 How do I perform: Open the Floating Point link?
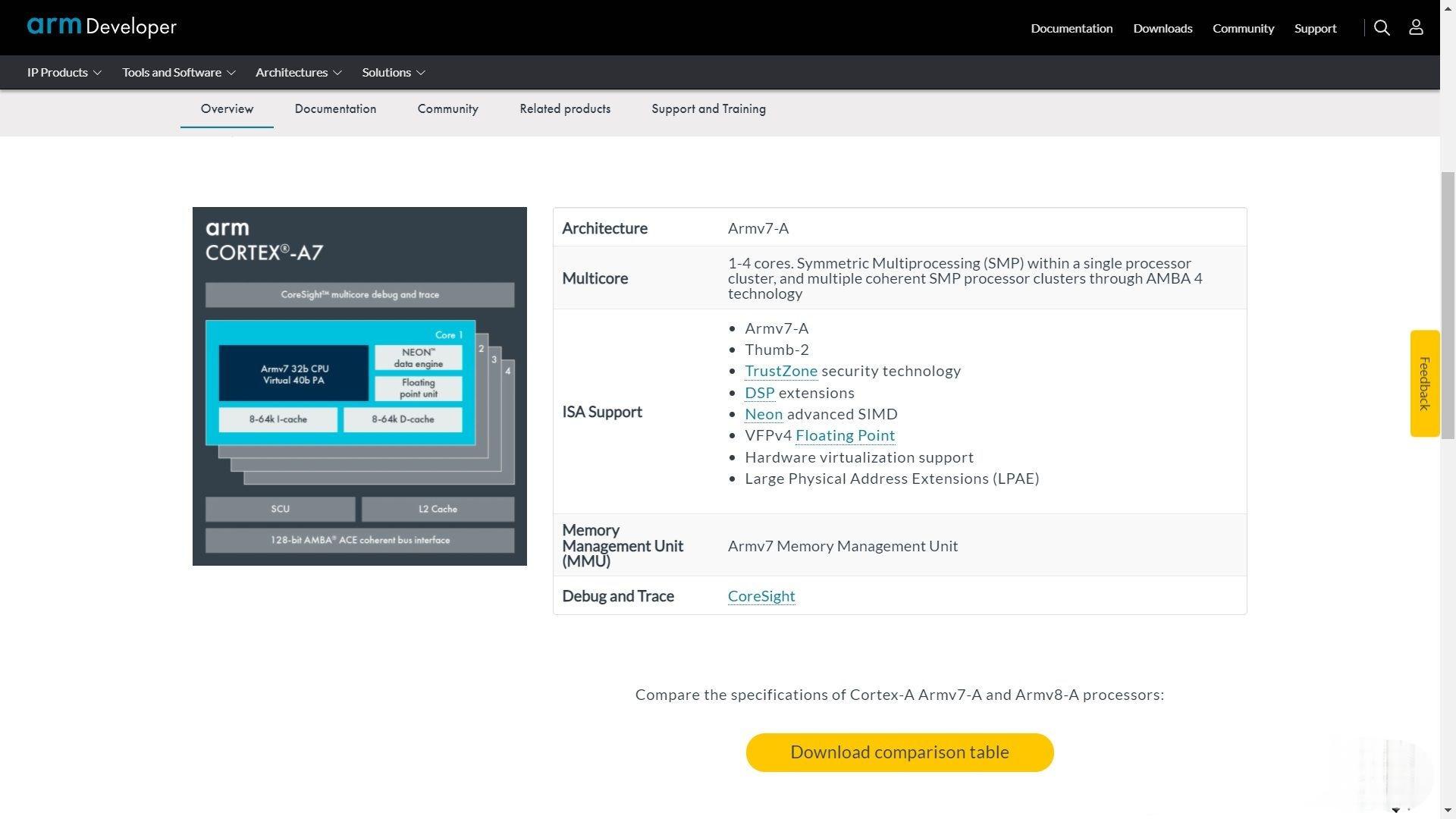845,435
